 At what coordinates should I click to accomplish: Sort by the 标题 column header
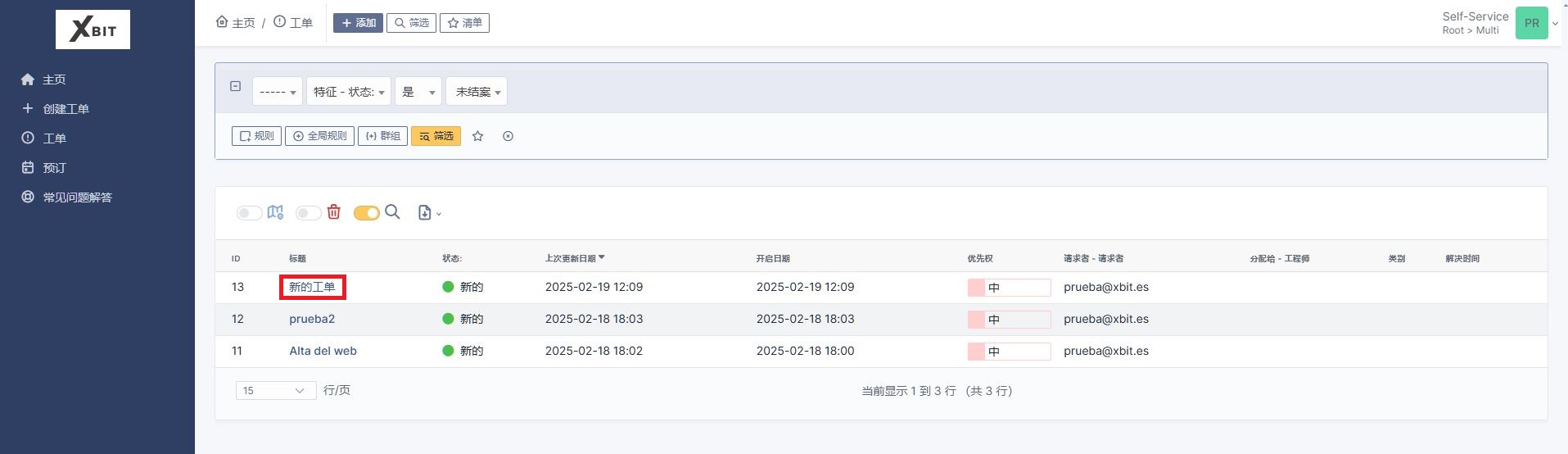(x=297, y=259)
